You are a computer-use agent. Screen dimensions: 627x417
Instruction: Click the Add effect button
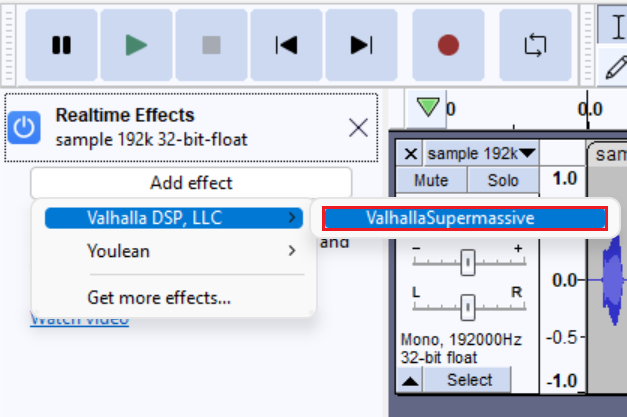tap(191, 183)
